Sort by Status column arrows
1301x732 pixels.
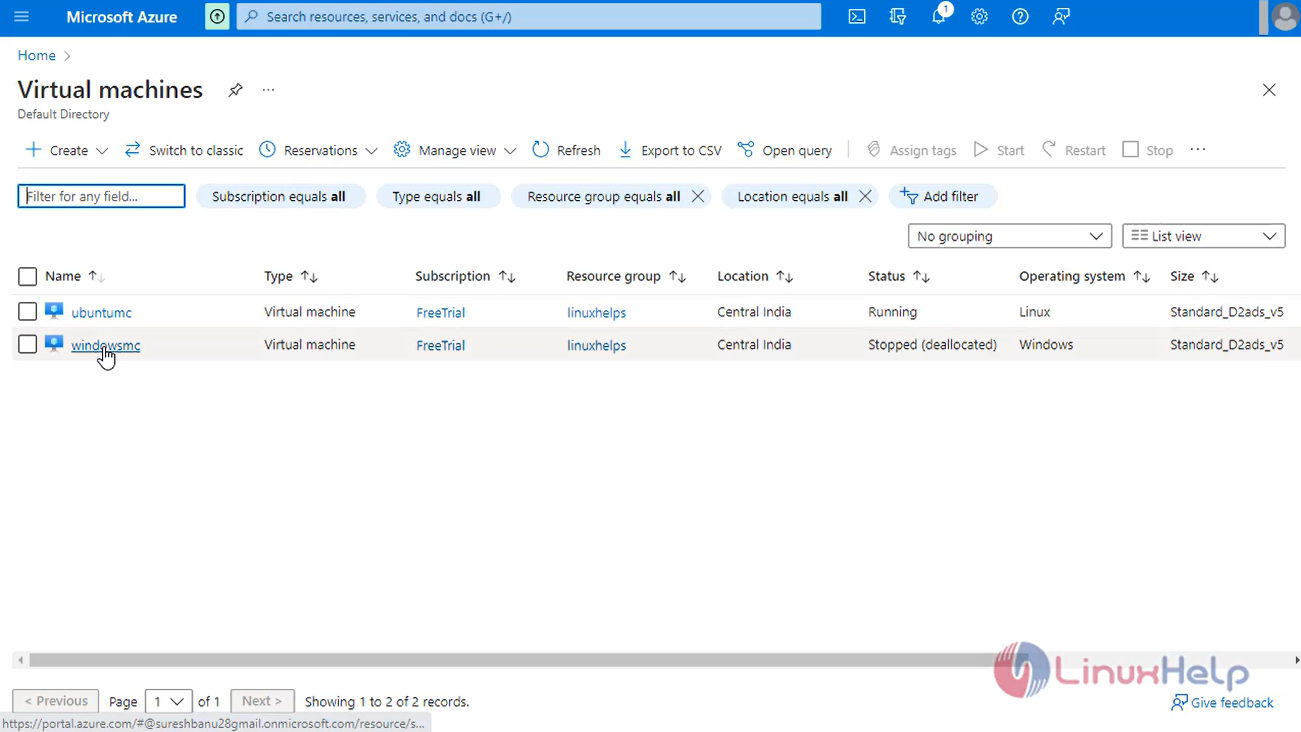coord(922,277)
